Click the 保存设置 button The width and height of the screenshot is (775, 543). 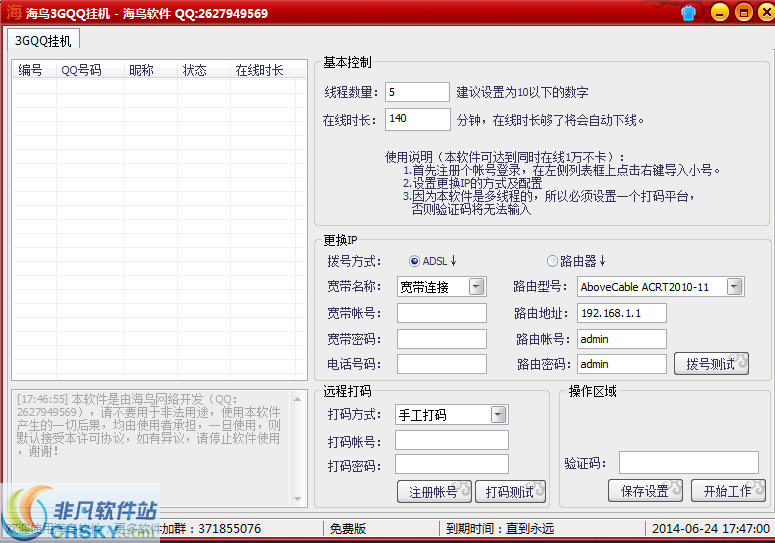coord(645,491)
